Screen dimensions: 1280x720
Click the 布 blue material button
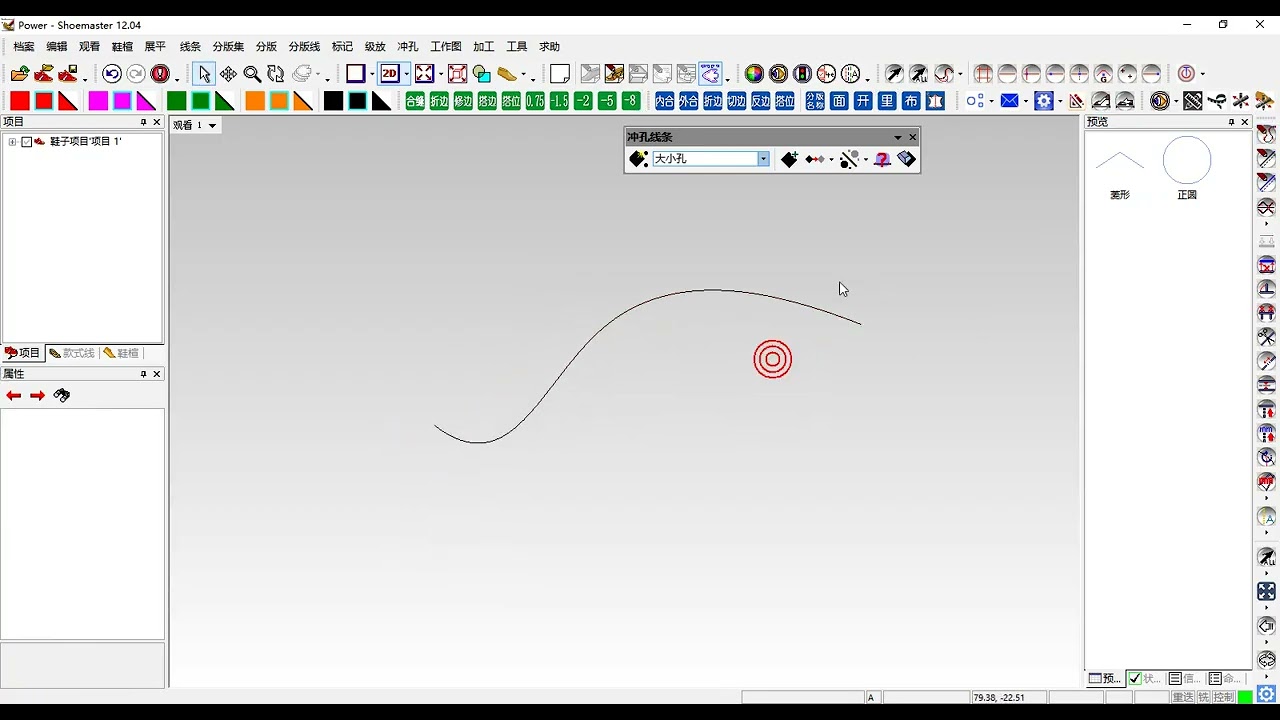coord(911,101)
